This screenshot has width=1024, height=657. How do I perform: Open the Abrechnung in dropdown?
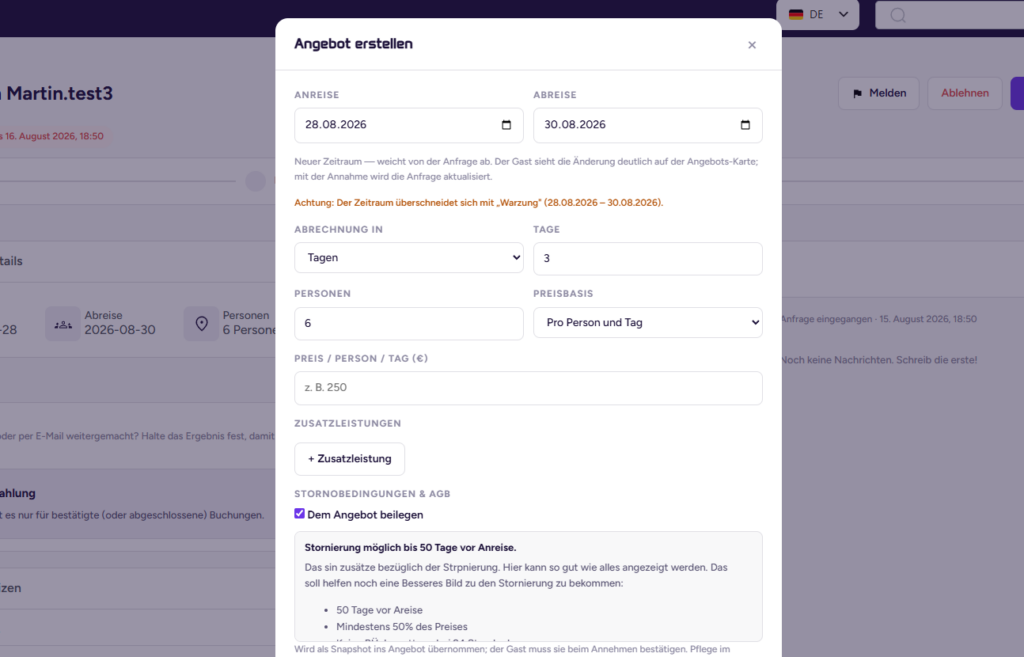tap(409, 257)
